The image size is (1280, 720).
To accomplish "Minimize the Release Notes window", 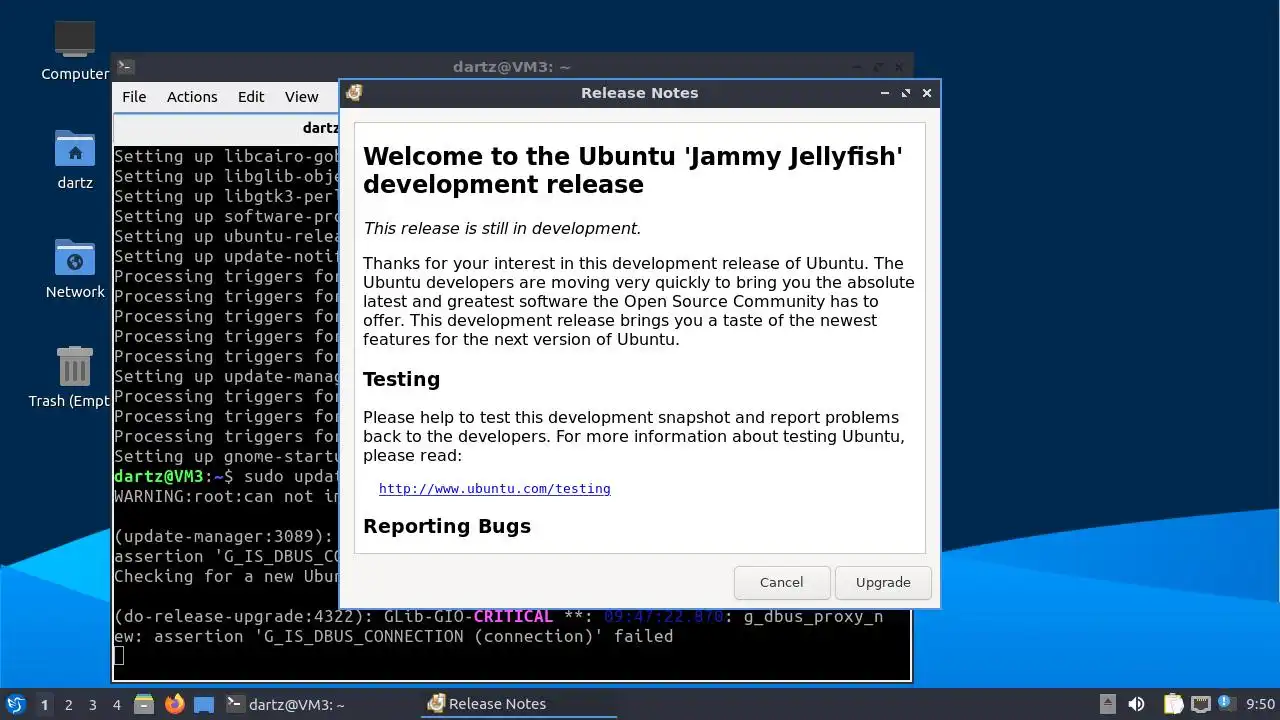I will (x=884, y=93).
